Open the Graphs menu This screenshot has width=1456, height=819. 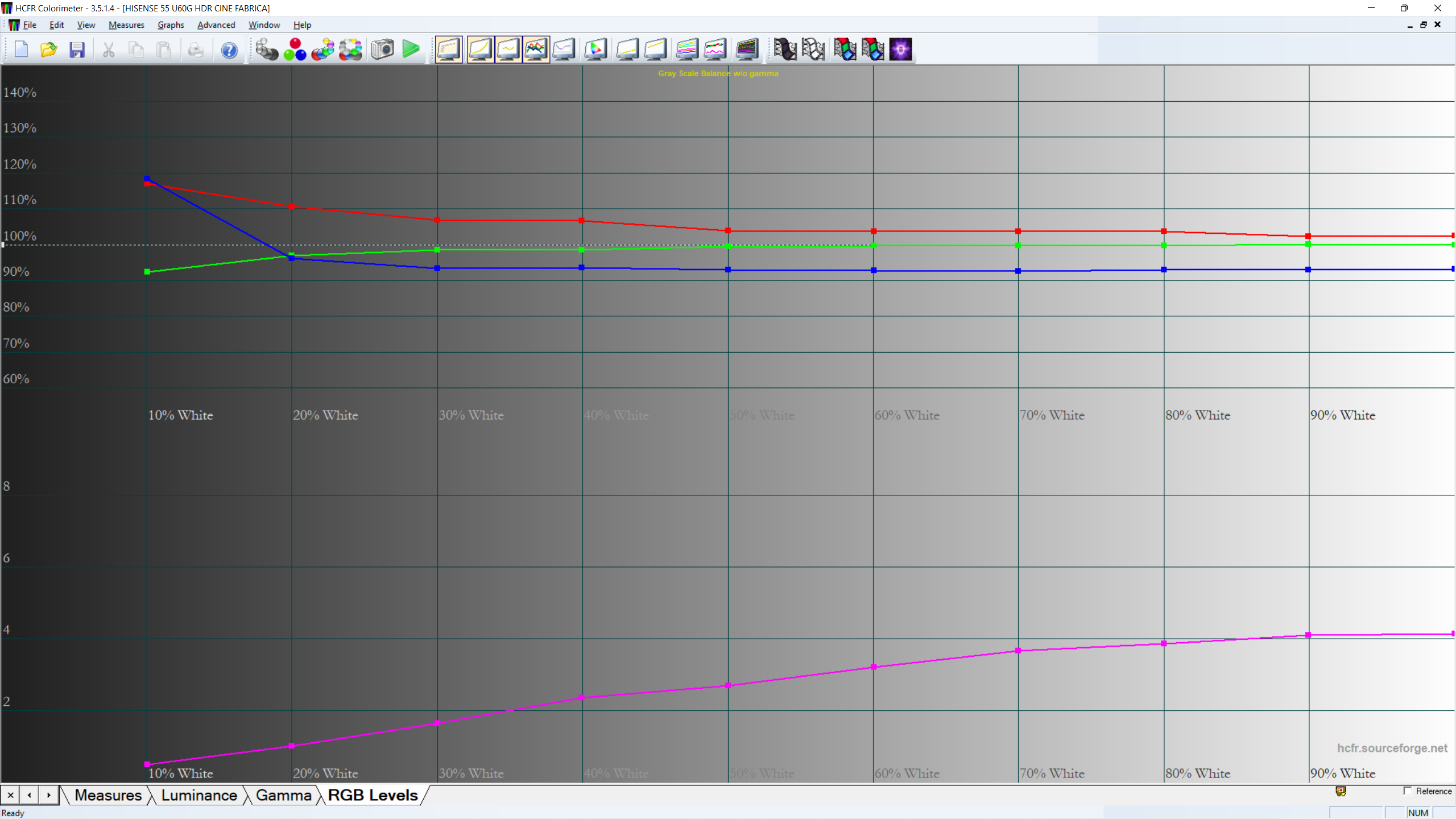[x=171, y=25]
